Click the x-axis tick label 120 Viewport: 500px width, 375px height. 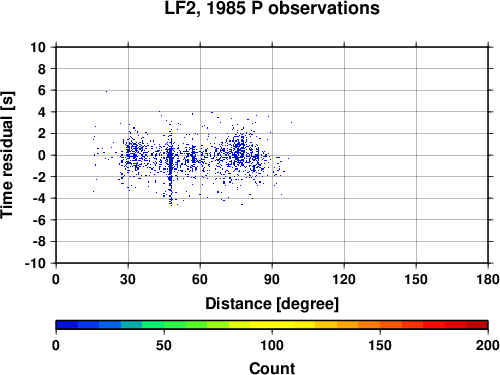pos(344,279)
